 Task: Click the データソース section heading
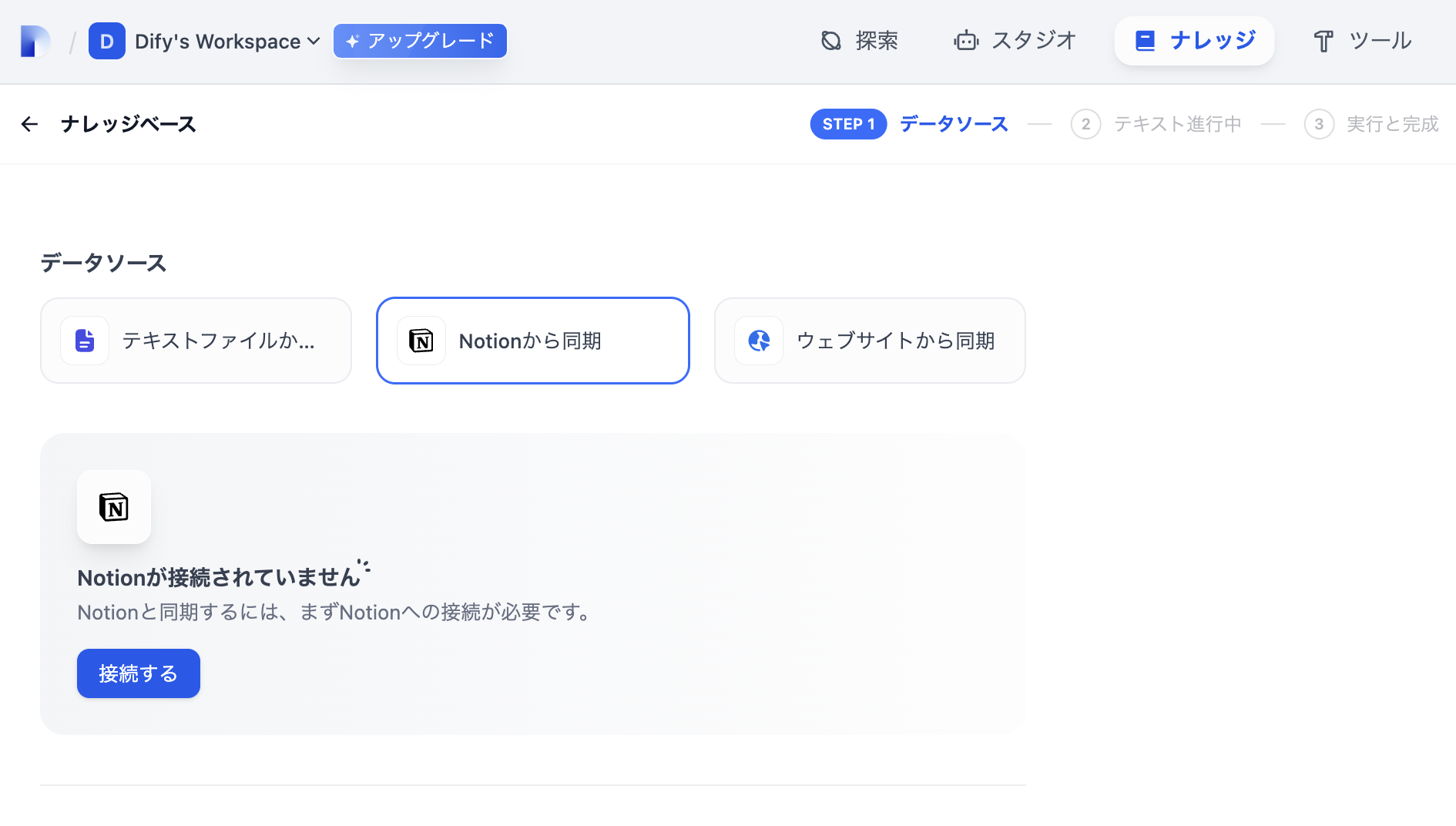pos(103,263)
